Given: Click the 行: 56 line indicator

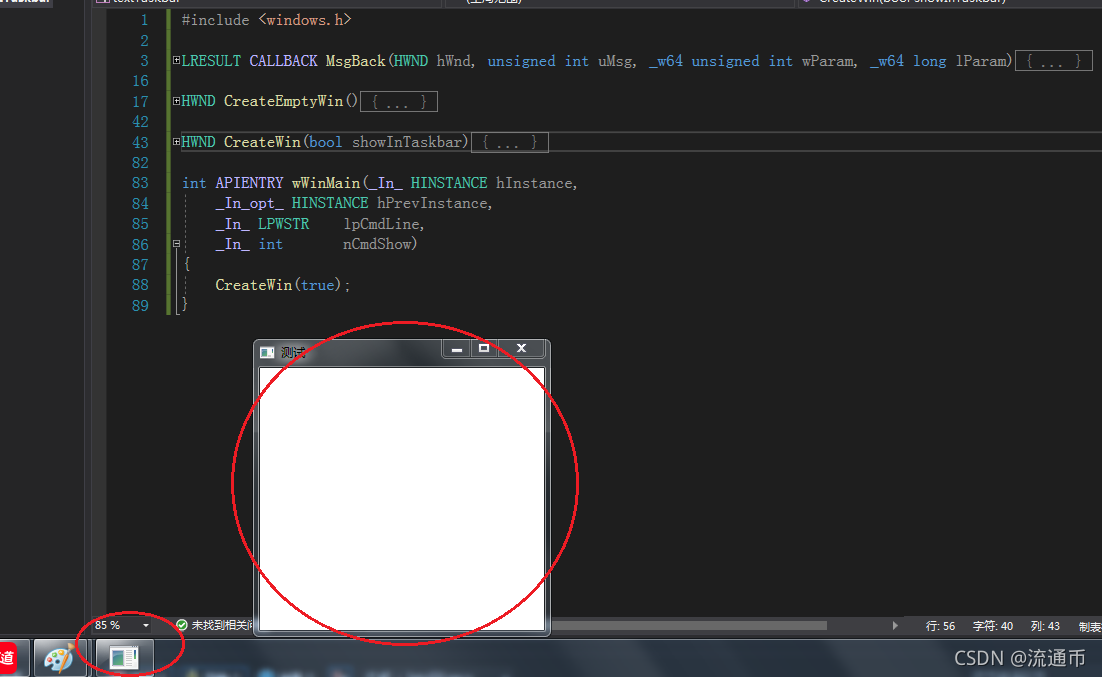Looking at the screenshot, I should 940,626.
